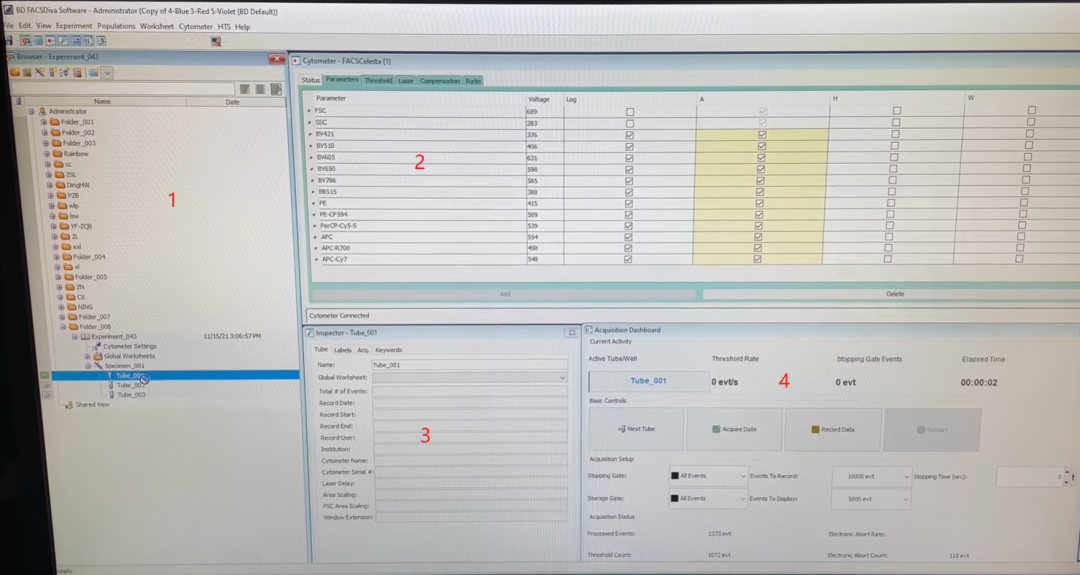Toggle the Cytometer window icon with red dot
The width and height of the screenshot is (1080, 575).
coord(50,41)
